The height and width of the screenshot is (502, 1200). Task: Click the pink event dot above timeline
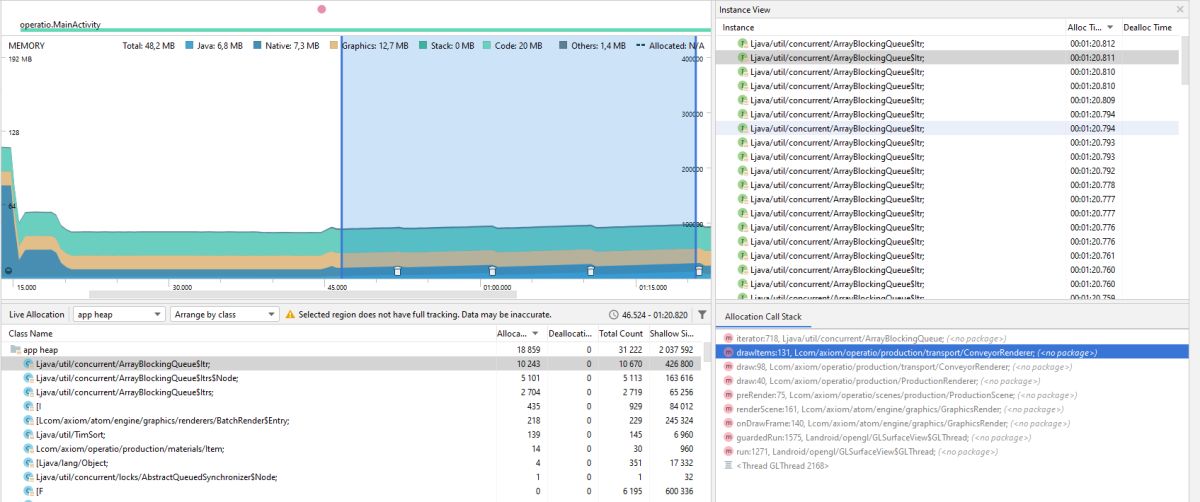click(321, 9)
